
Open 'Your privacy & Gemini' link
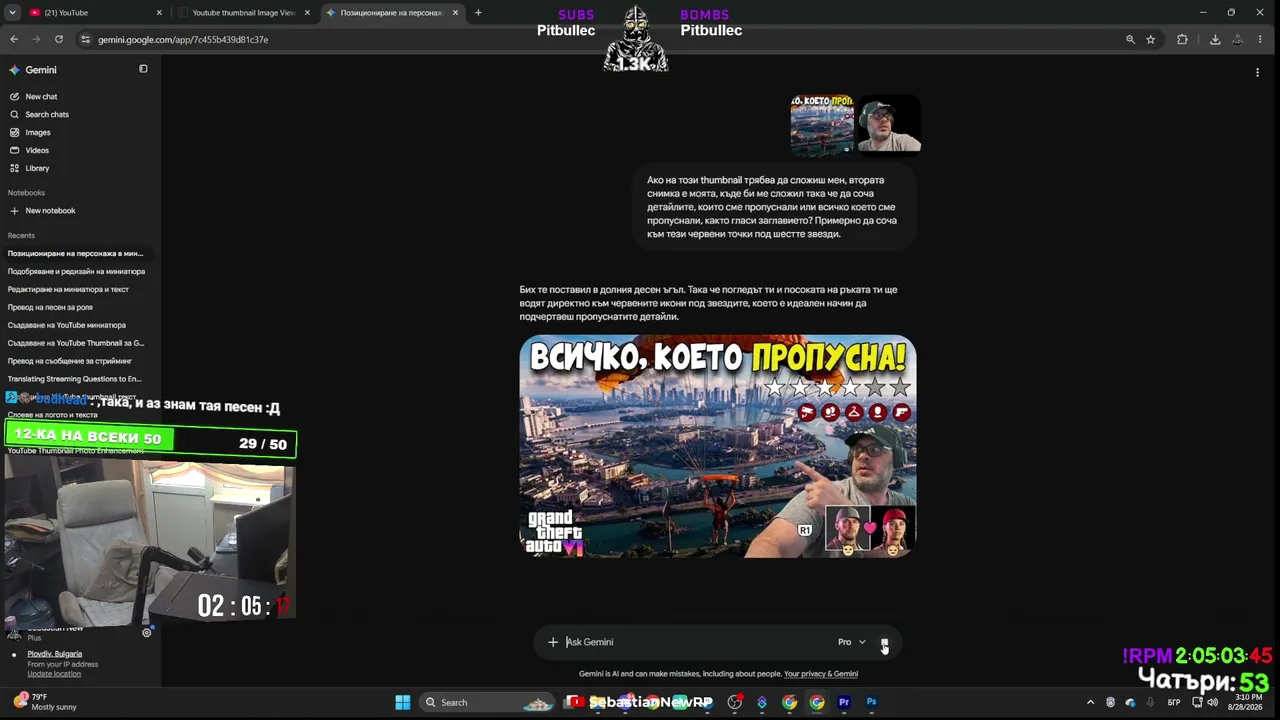click(x=821, y=674)
